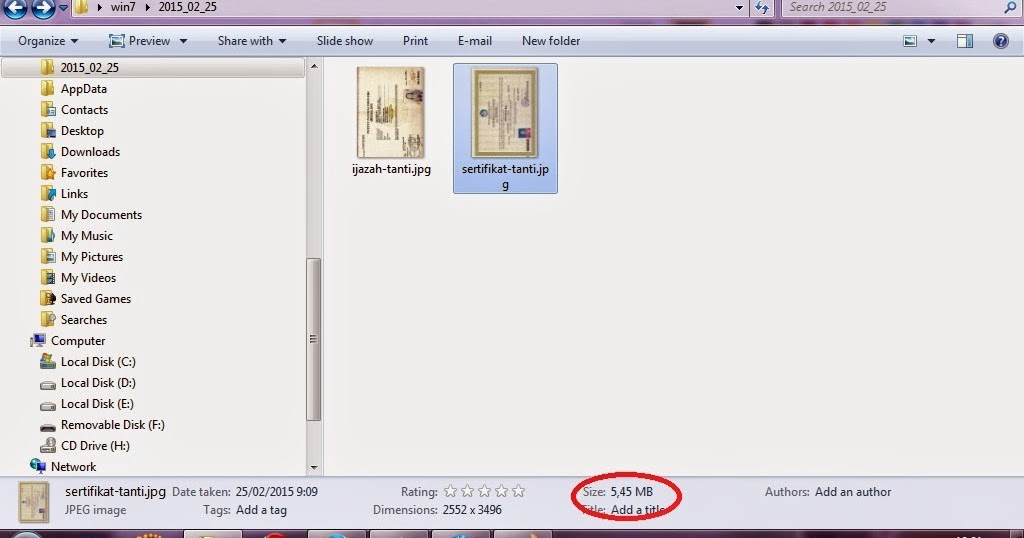Open My Documents in the tree

click(x=101, y=215)
